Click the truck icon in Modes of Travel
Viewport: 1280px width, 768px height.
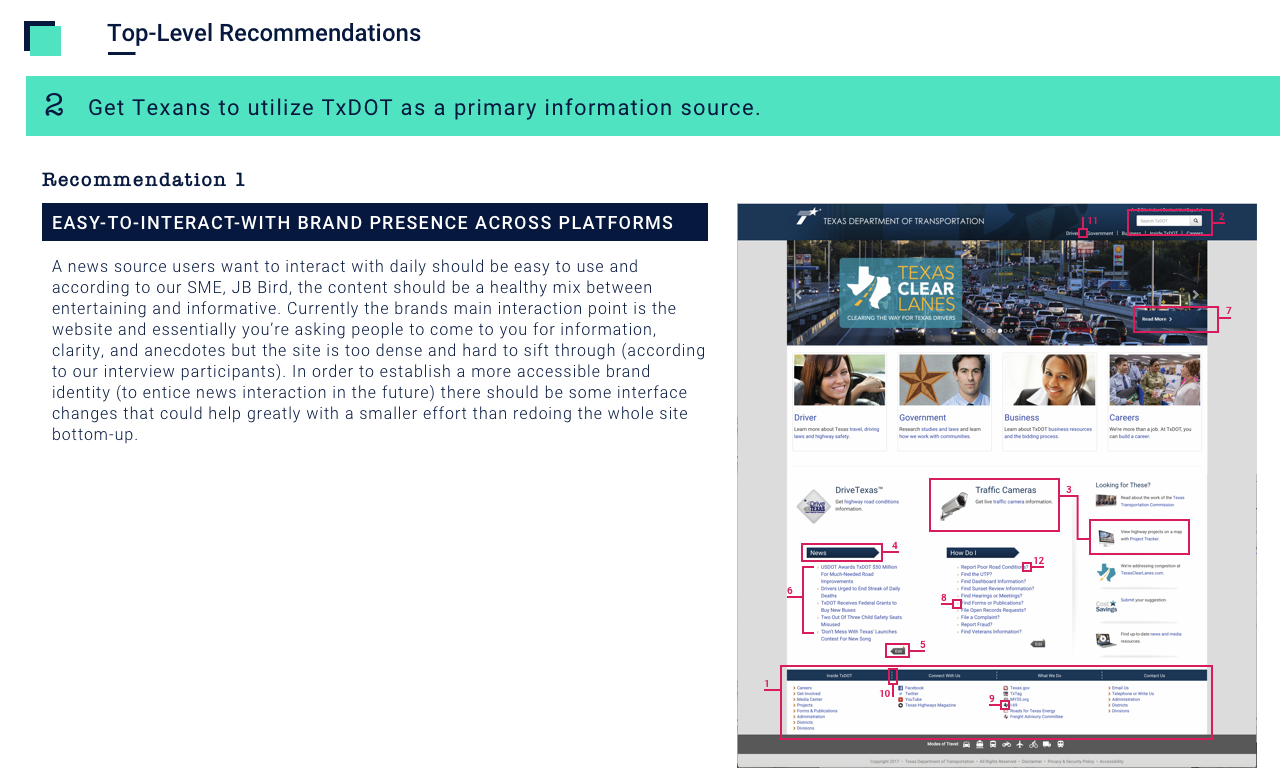pyautogui.click(x=1047, y=744)
